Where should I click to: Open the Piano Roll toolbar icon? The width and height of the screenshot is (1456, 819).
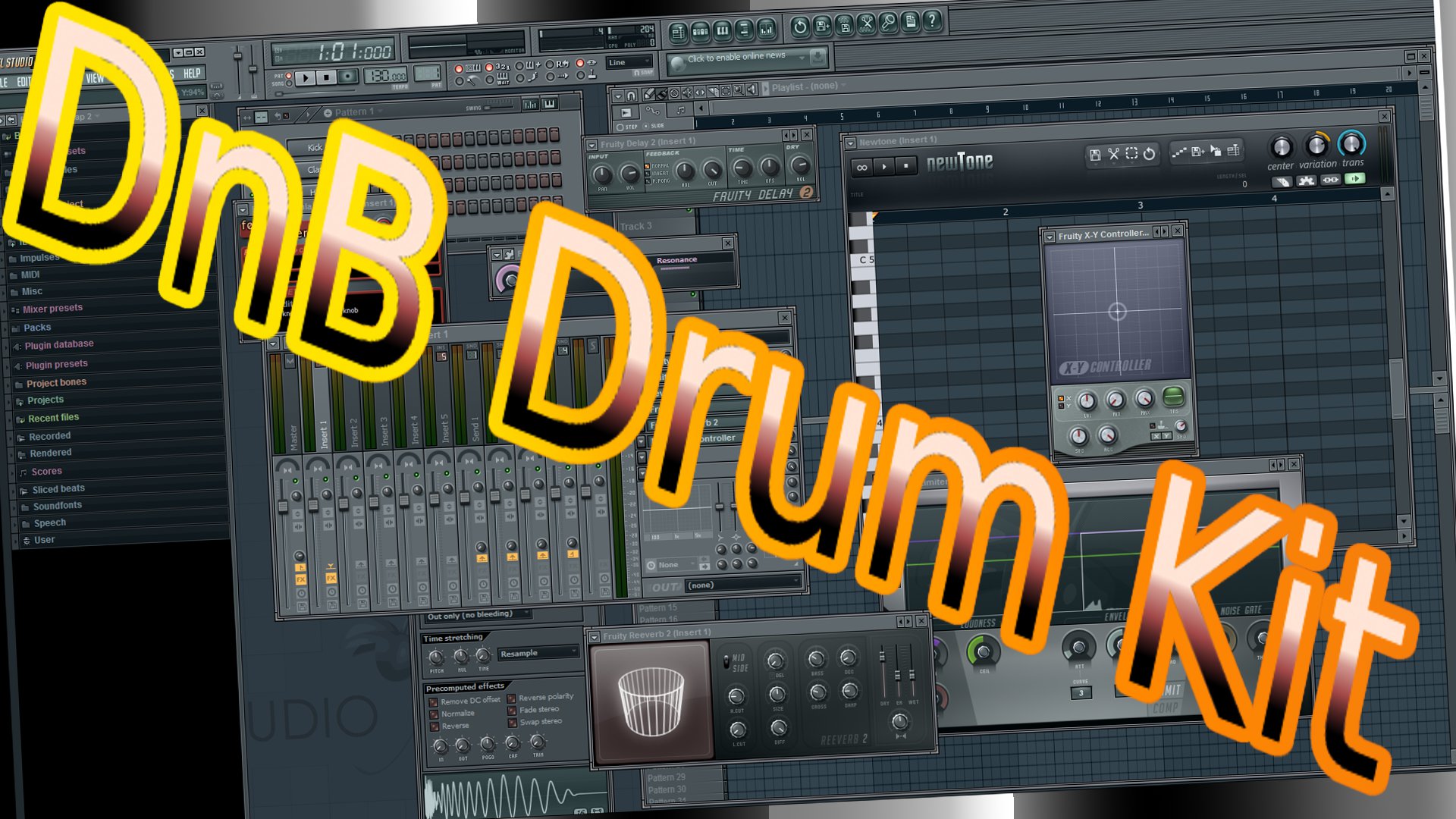pos(723,31)
